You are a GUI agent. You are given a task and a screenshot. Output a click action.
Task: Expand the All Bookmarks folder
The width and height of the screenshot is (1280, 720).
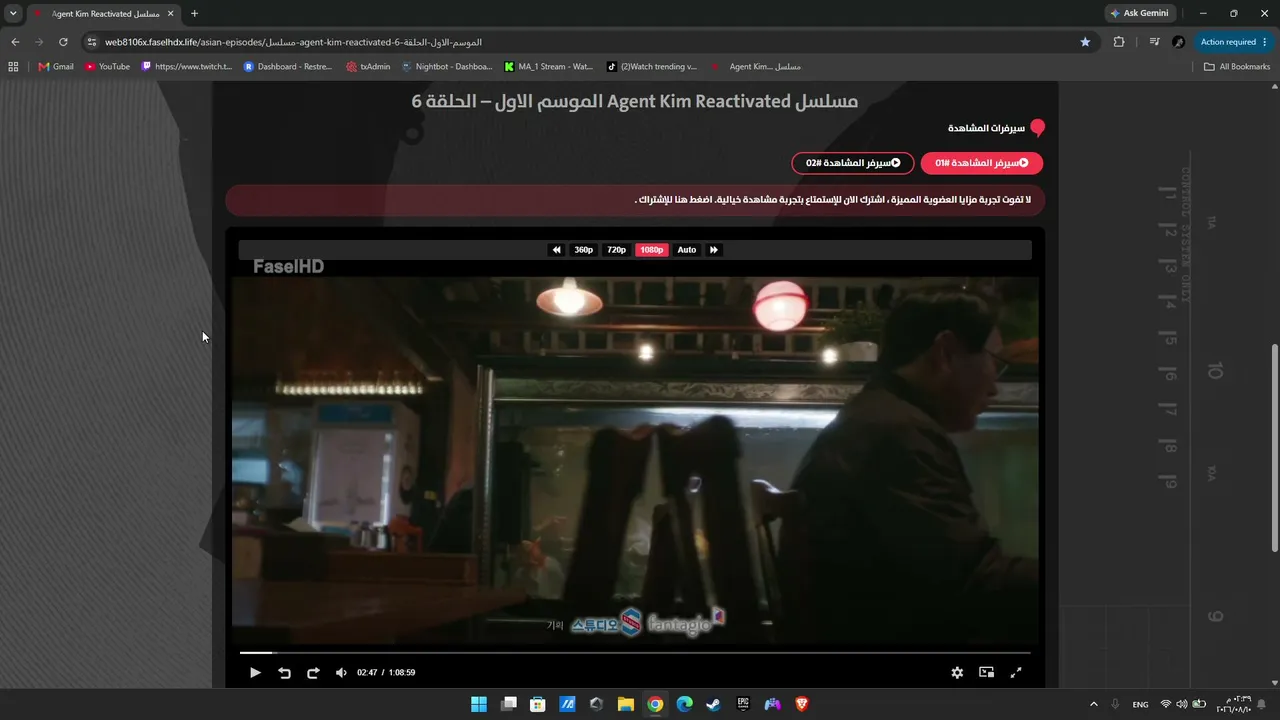[x=1237, y=67]
